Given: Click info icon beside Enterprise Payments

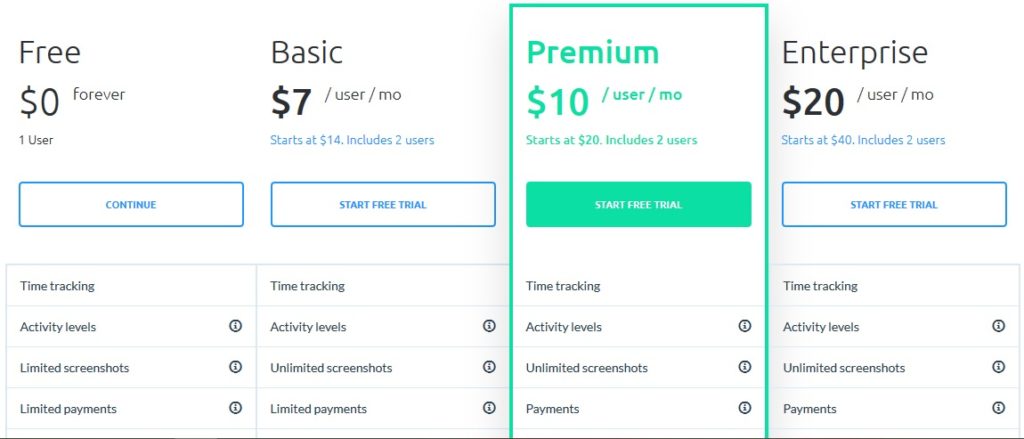Looking at the screenshot, I should click(999, 408).
